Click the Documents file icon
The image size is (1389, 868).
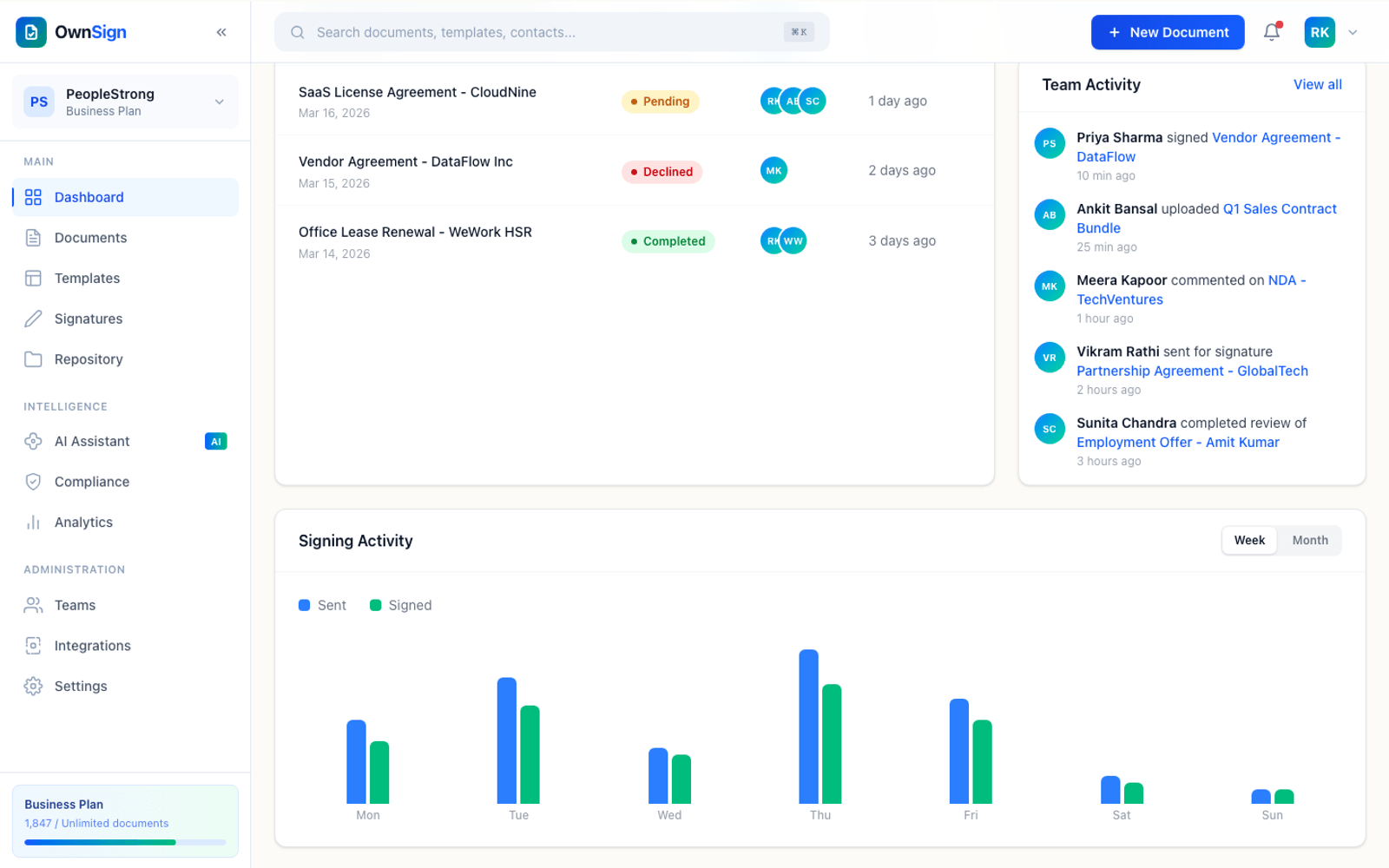[33, 238]
